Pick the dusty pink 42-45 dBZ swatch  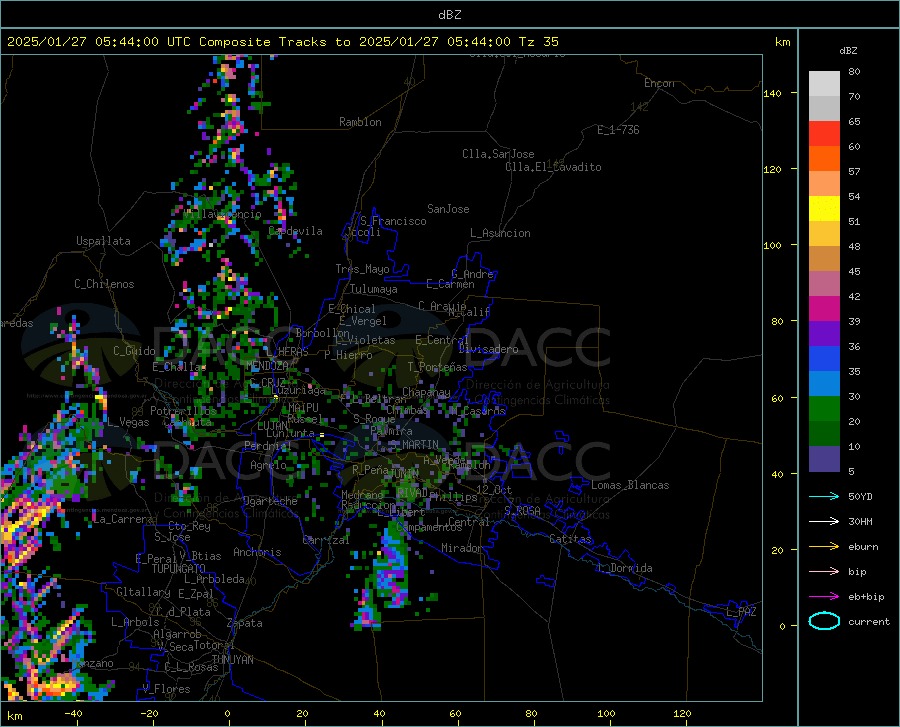click(x=824, y=283)
